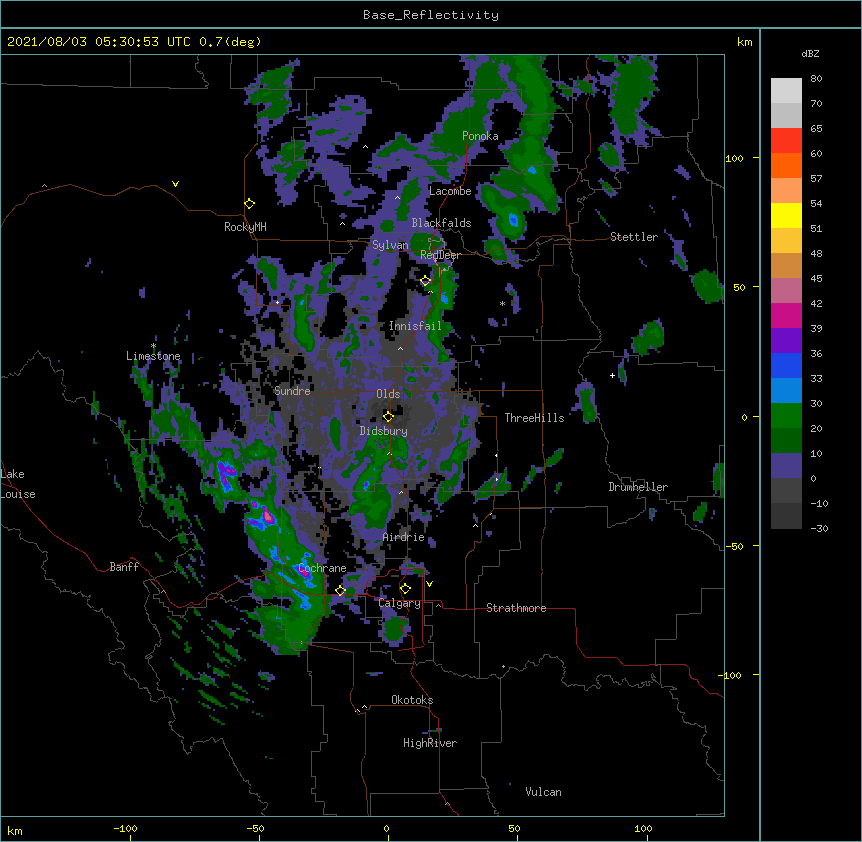Click the Okotoks label
This screenshot has height=842, width=862.
tap(412, 700)
